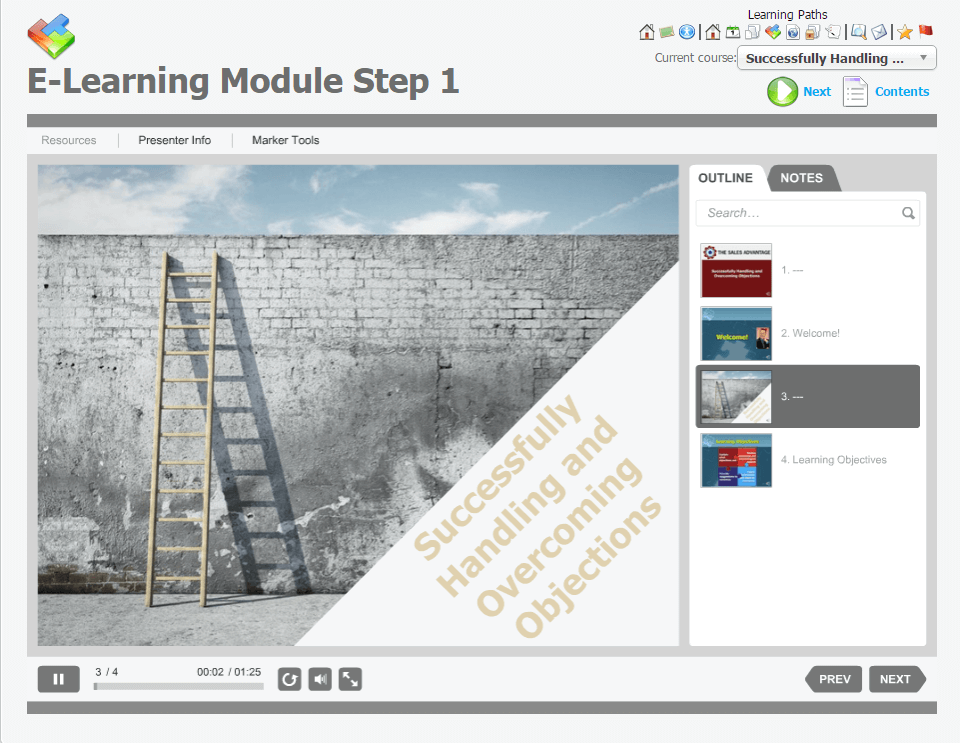The image size is (960, 743).
Task: Switch to the NOTES tab
Action: pos(801,178)
